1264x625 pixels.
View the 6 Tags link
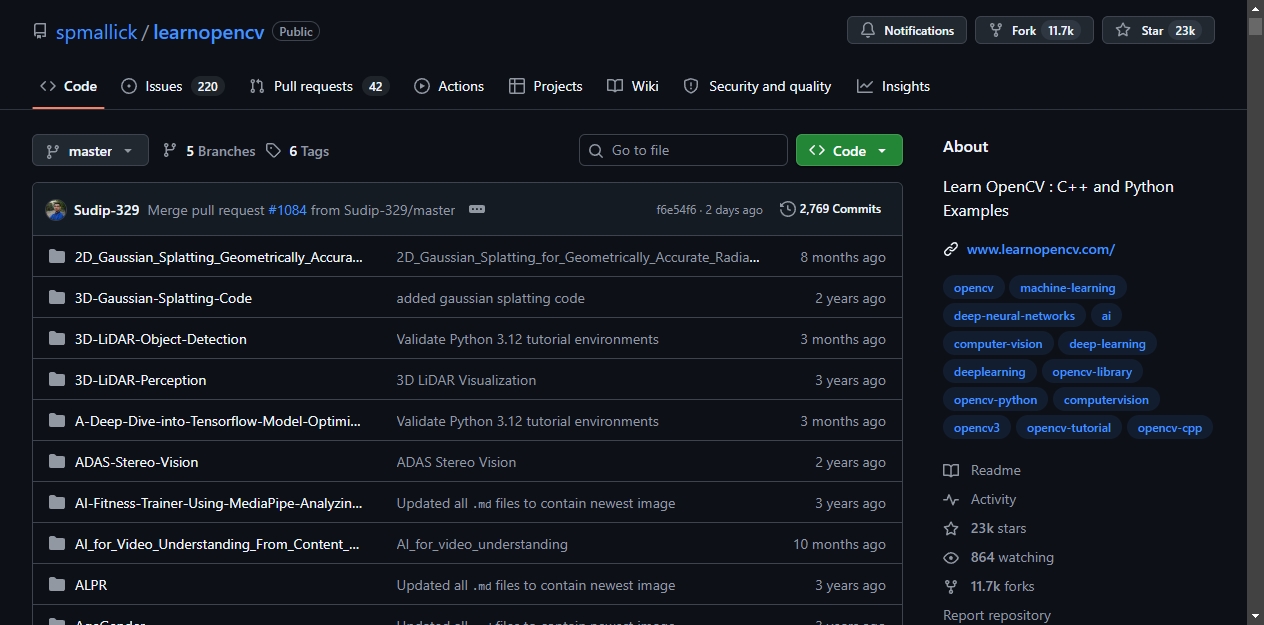pyautogui.click(x=297, y=151)
